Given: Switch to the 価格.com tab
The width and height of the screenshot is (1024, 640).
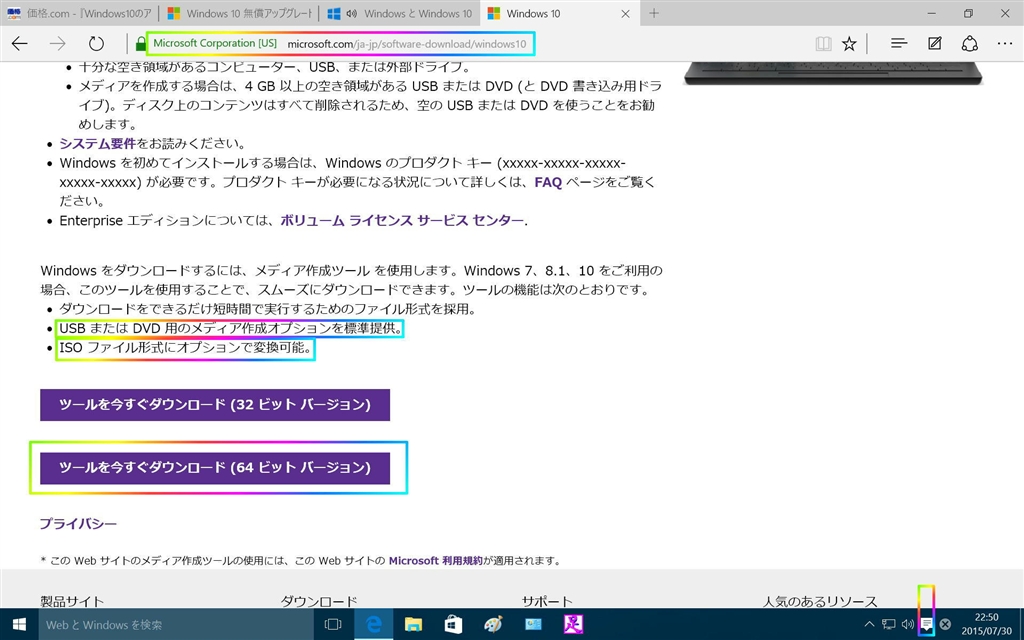Looking at the screenshot, I should 80,13.
